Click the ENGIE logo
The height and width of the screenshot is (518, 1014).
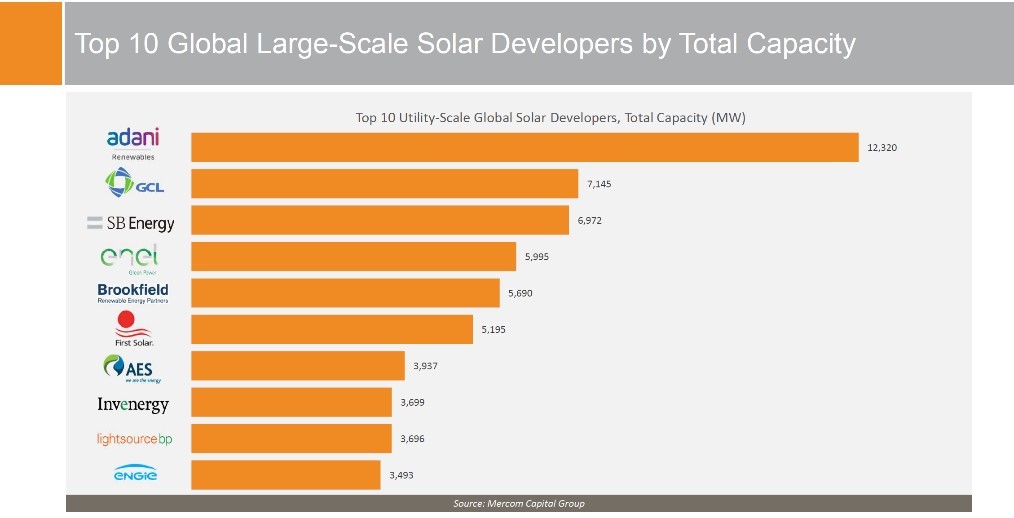[x=135, y=473]
